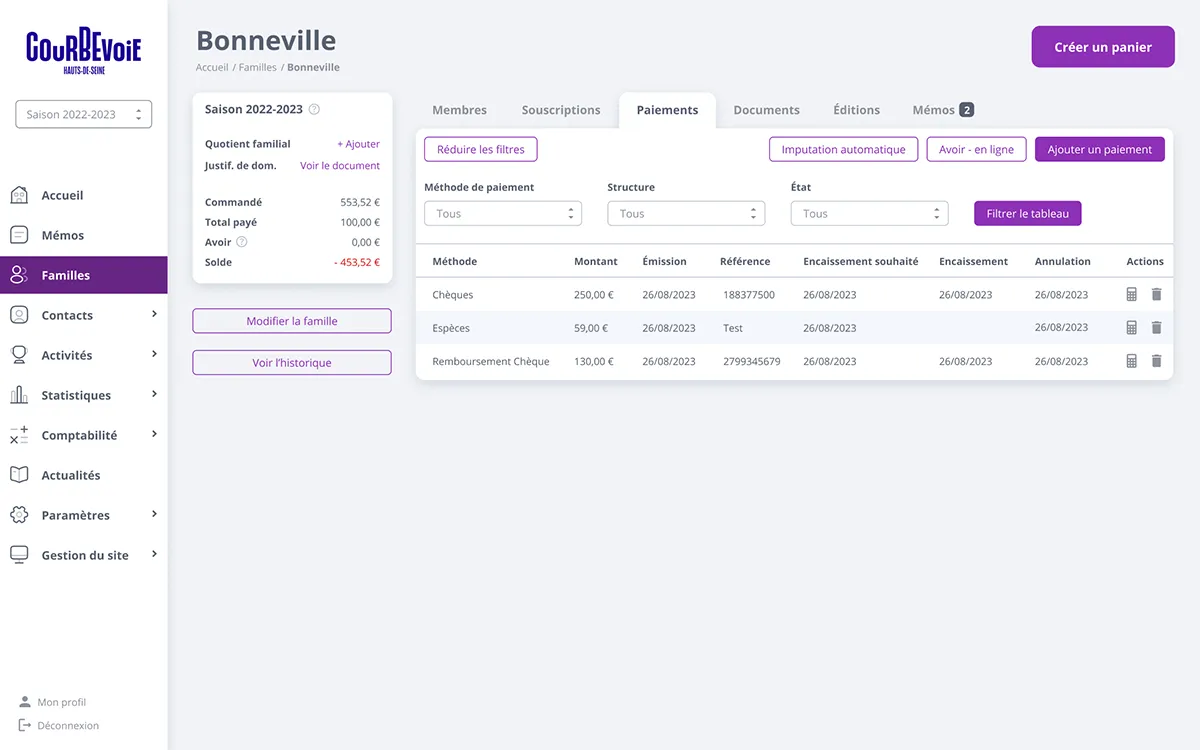This screenshot has height=750, width=1200.
Task: Open the Voir le document link
Action: click(x=340, y=166)
